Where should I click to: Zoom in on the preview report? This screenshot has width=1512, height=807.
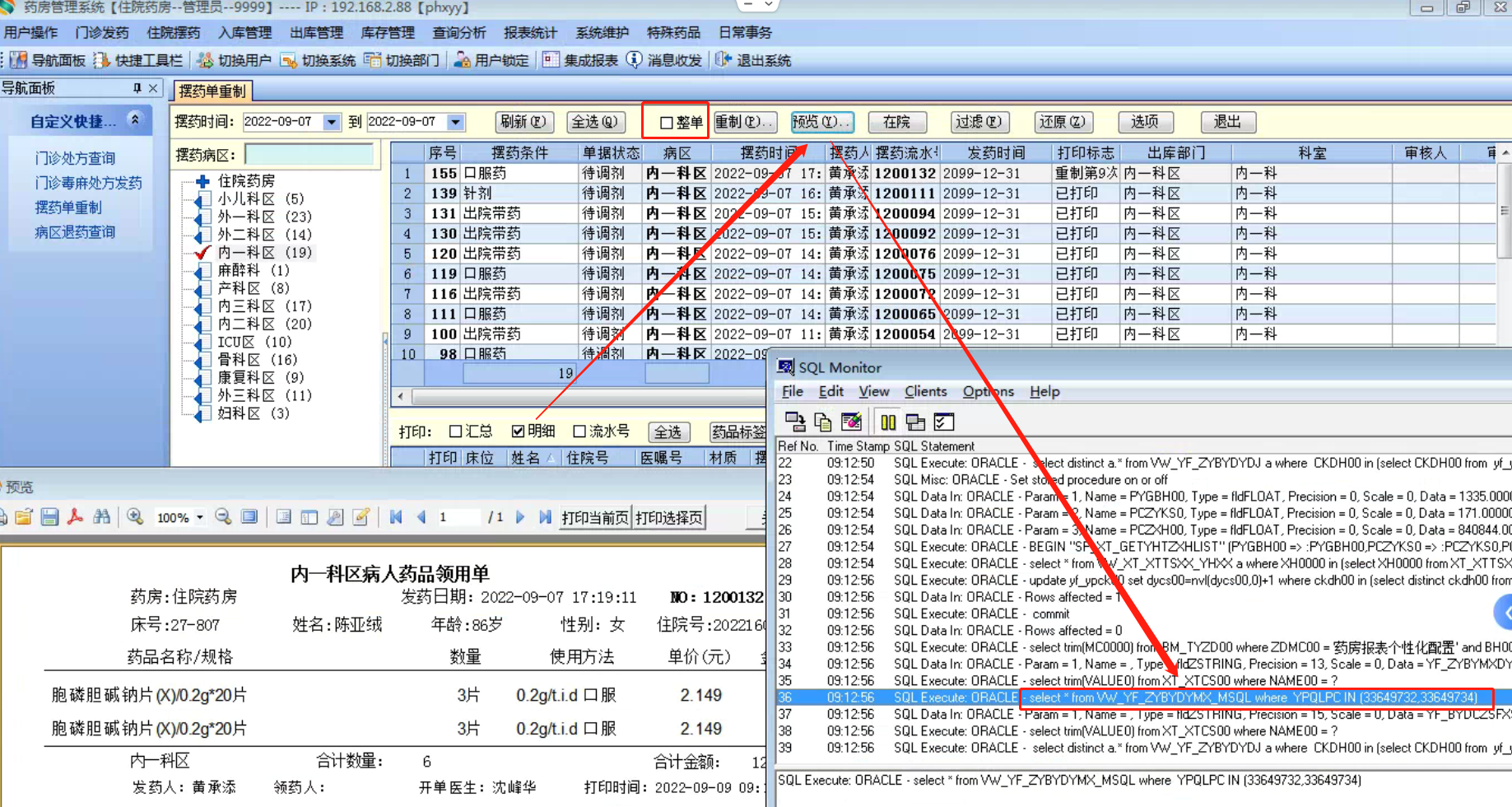(135, 517)
